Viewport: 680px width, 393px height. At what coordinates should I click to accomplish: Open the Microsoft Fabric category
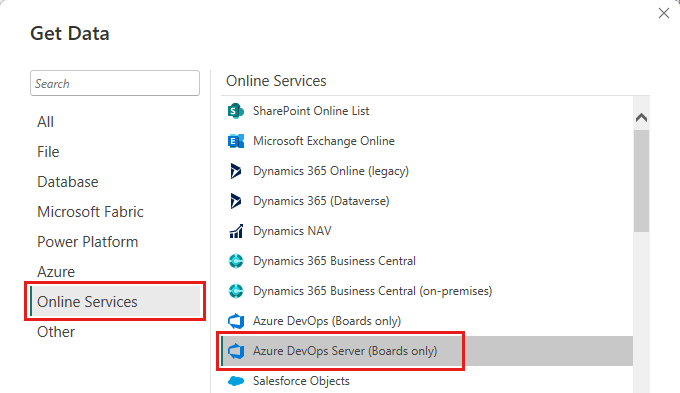[90, 212]
